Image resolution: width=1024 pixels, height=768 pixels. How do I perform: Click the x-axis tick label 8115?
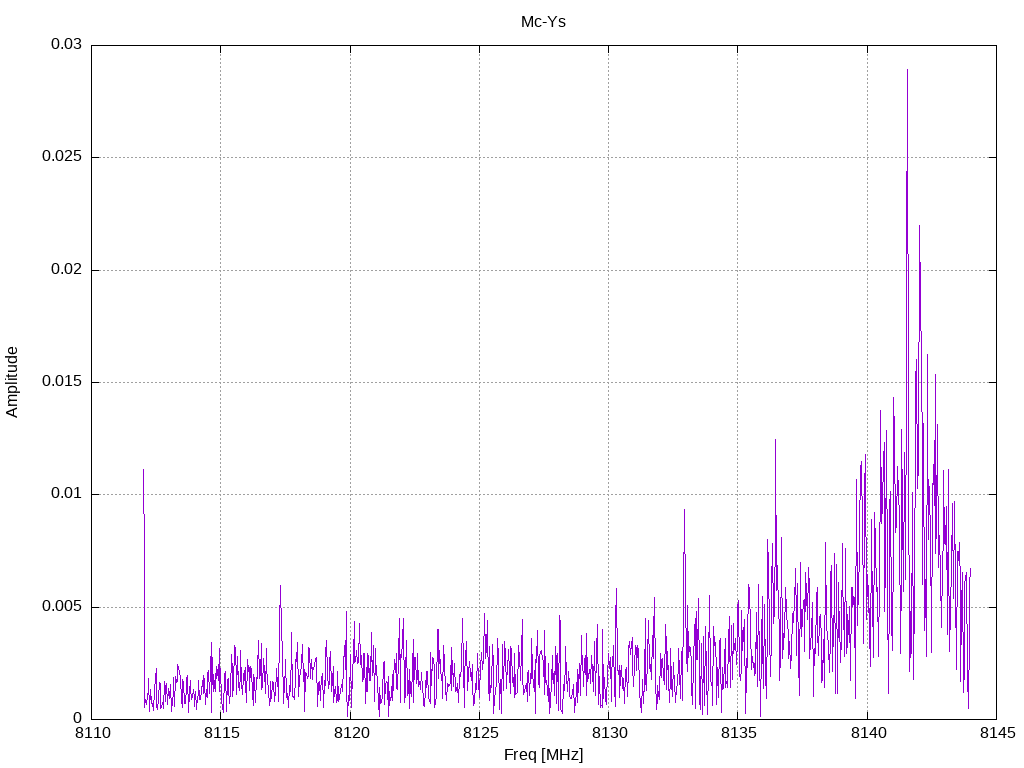pos(222,733)
